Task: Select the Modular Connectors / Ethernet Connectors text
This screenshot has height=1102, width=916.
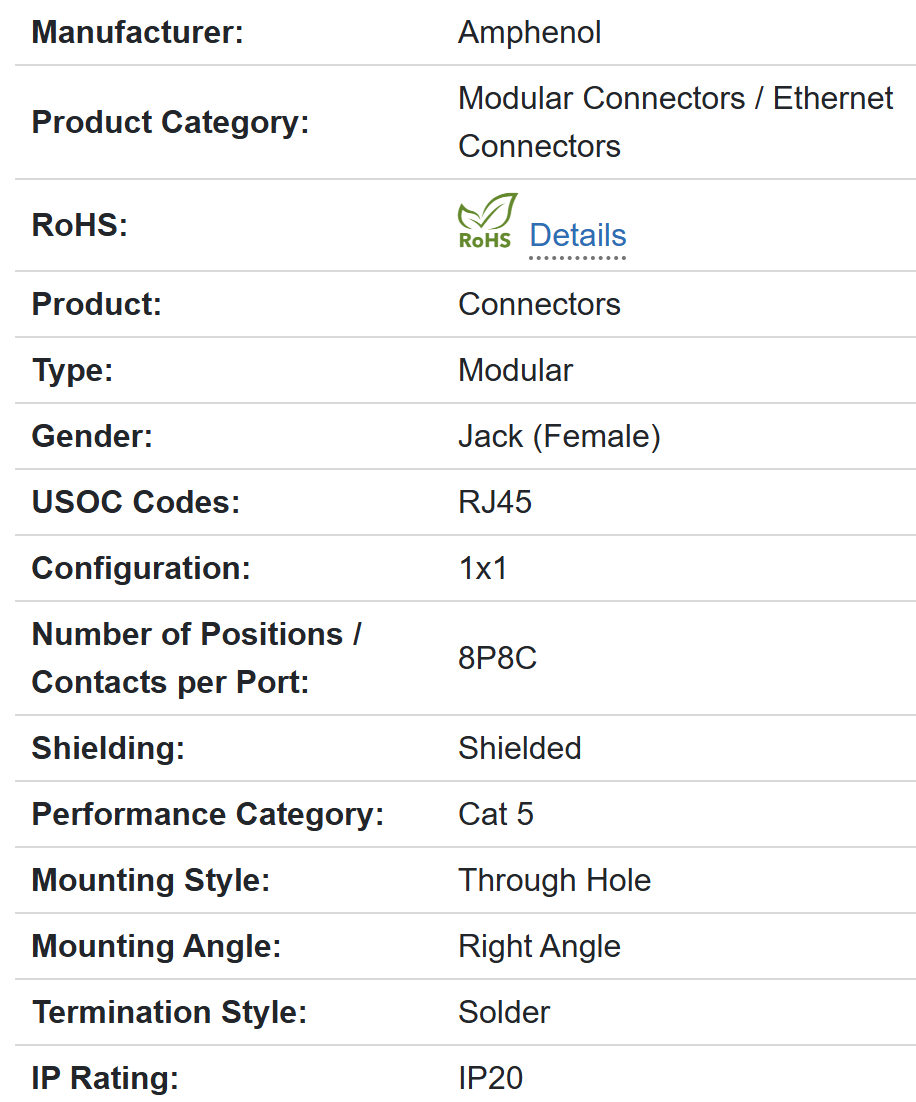Action: [x=675, y=122]
